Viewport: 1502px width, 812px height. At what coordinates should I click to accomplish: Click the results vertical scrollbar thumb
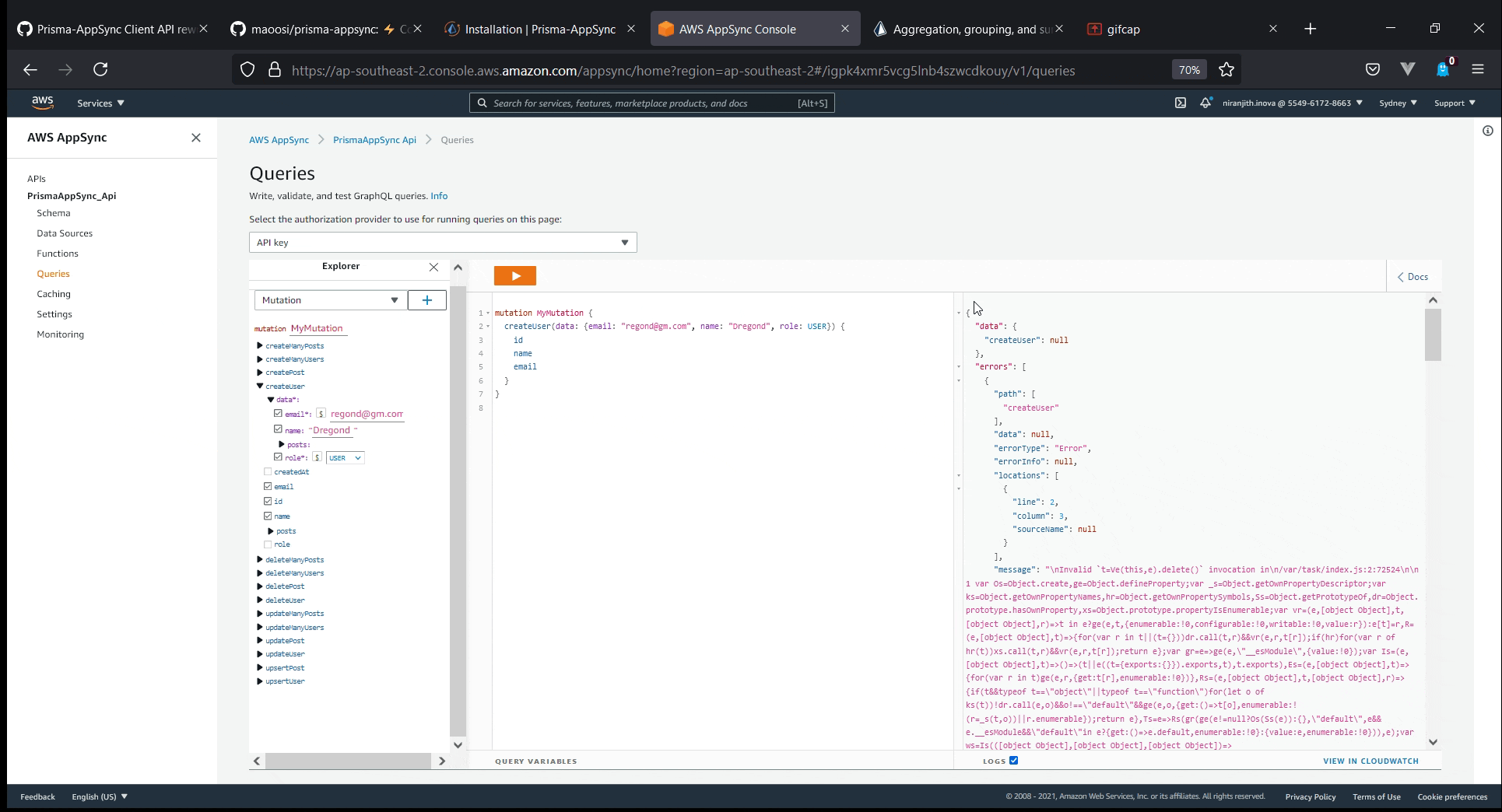tap(1433, 334)
